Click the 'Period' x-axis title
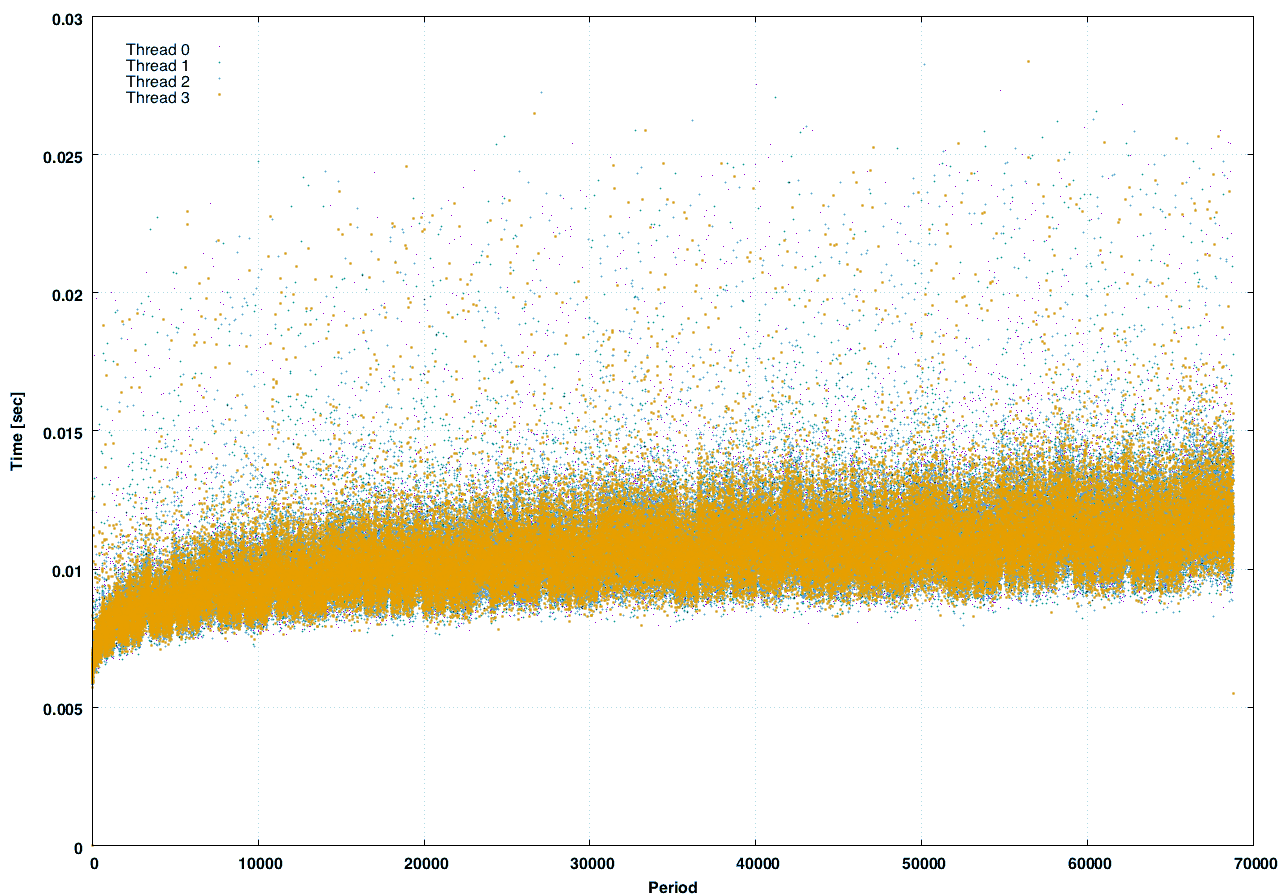Screen dimensions: 1280x896 673,887
